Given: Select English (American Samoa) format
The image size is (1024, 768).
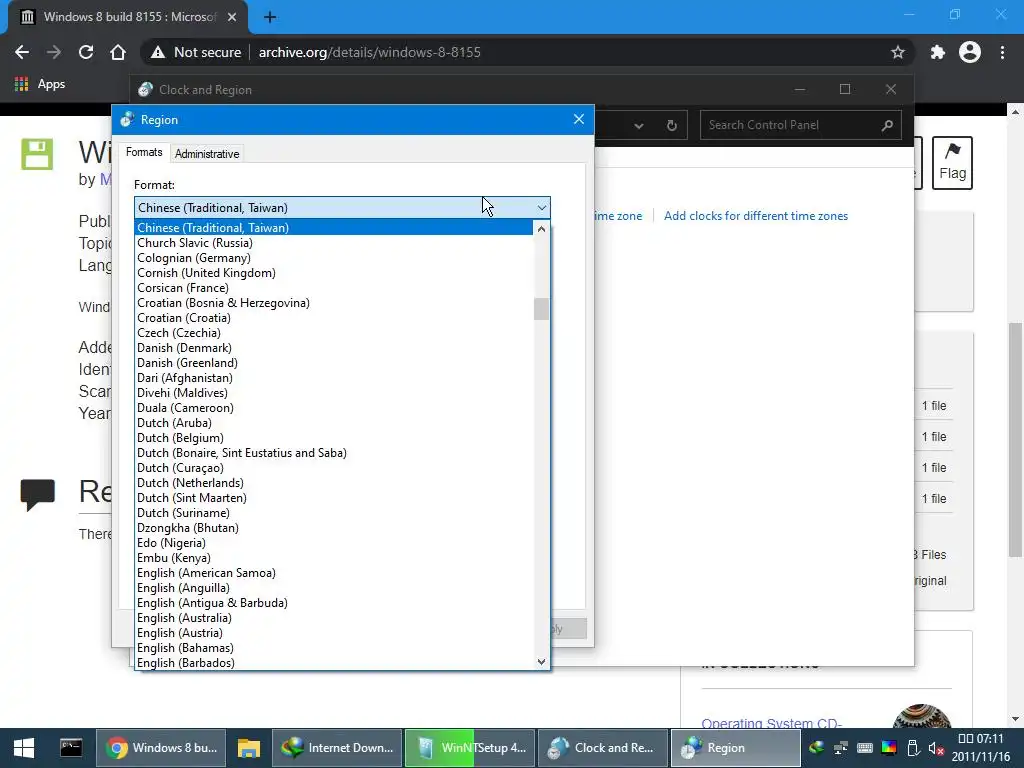Looking at the screenshot, I should [333, 573].
